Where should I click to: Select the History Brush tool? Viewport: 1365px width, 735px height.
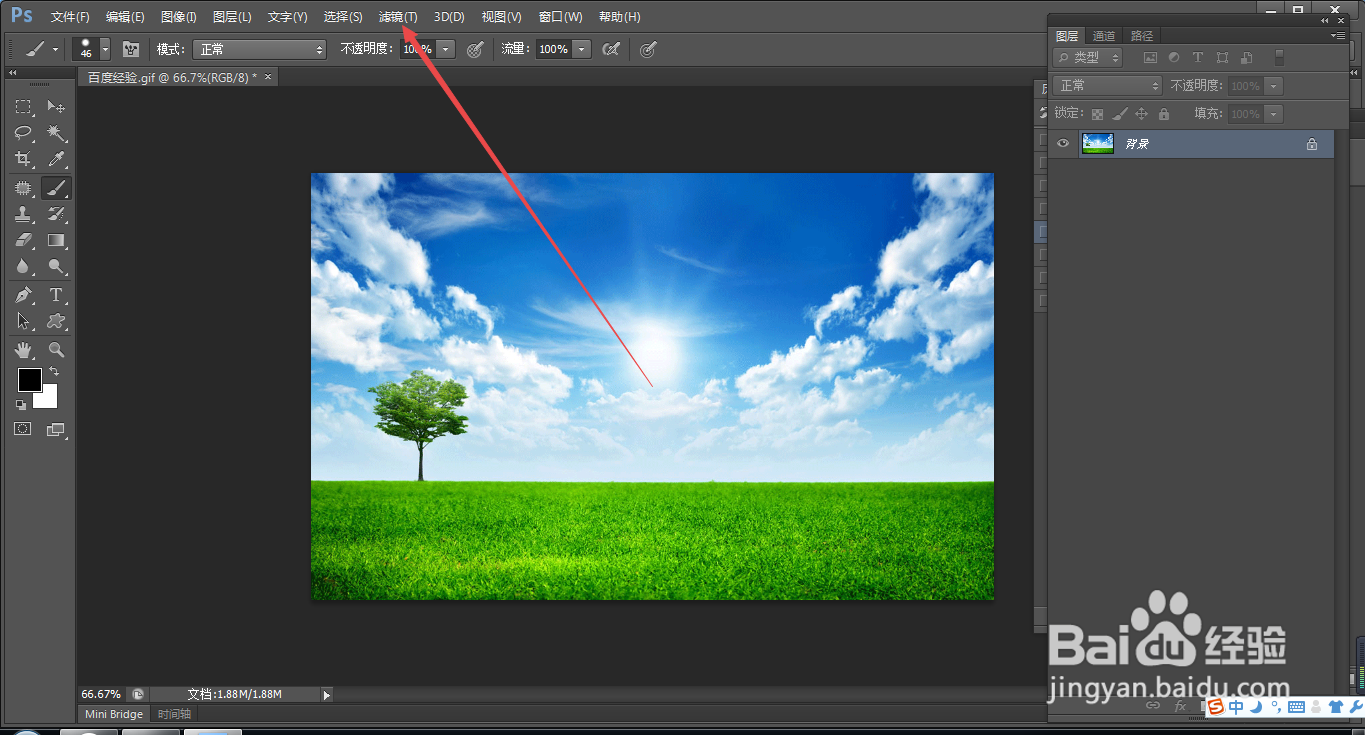[x=56, y=214]
